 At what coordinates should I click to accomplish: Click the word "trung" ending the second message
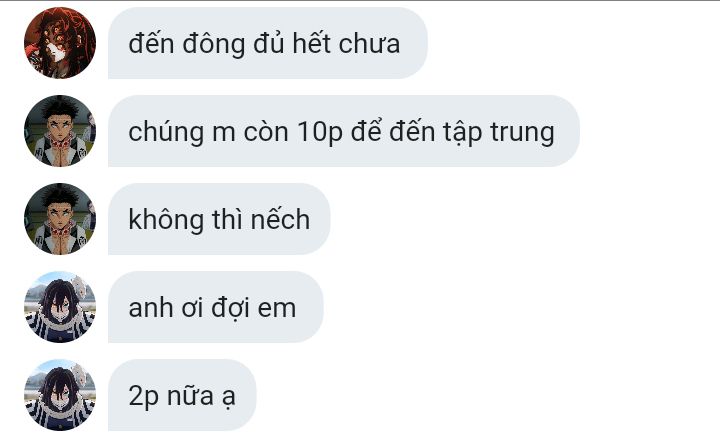pyautogui.click(x=522, y=133)
